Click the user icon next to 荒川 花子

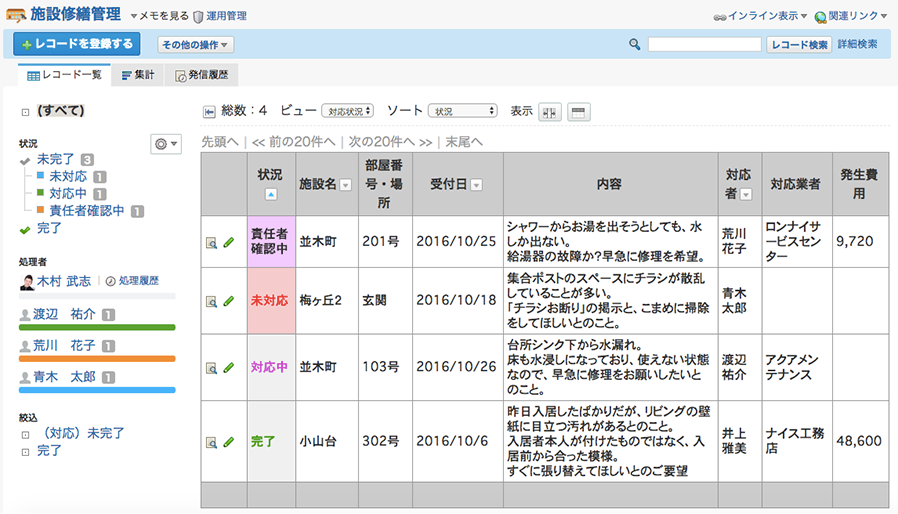click(25, 346)
